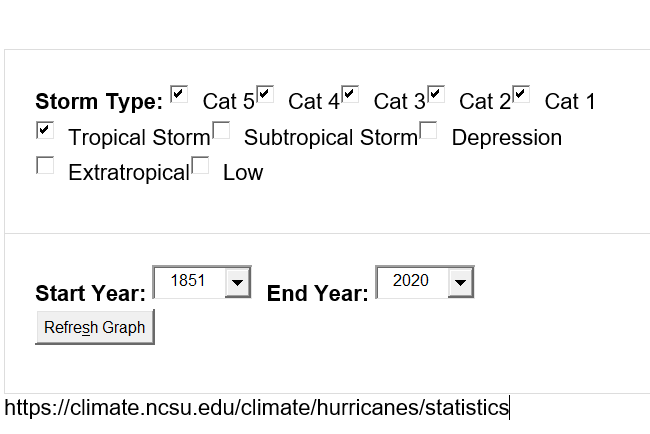Click the Depression label text
This screenshot has width=650, height=434.
tap(506, 138)
